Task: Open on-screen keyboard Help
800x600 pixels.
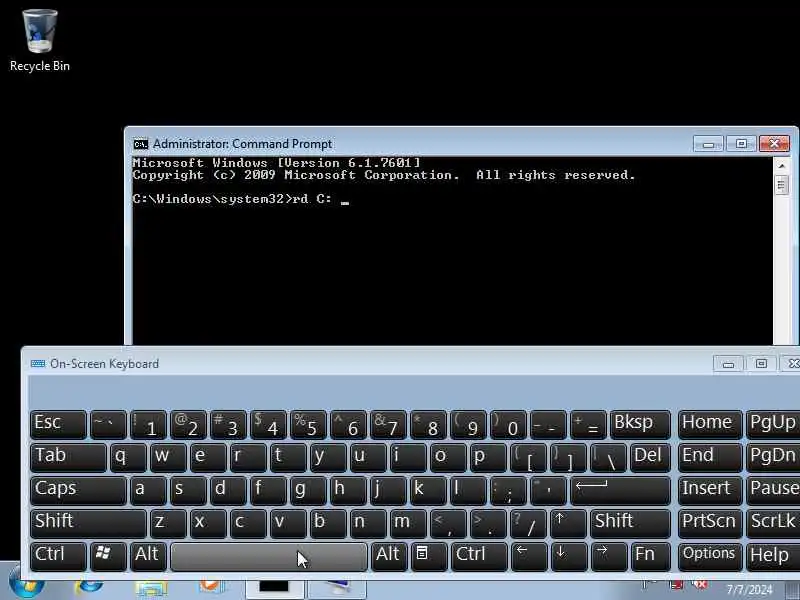Action: tap(773, 556)
